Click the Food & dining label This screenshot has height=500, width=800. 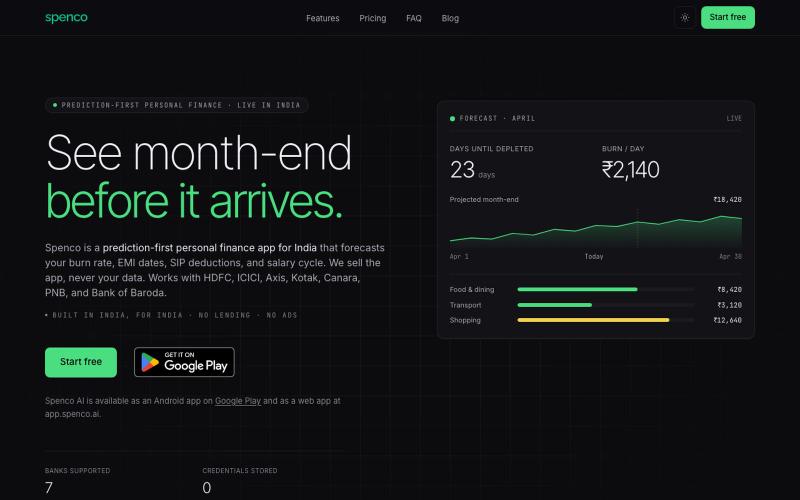pos(472,289)
